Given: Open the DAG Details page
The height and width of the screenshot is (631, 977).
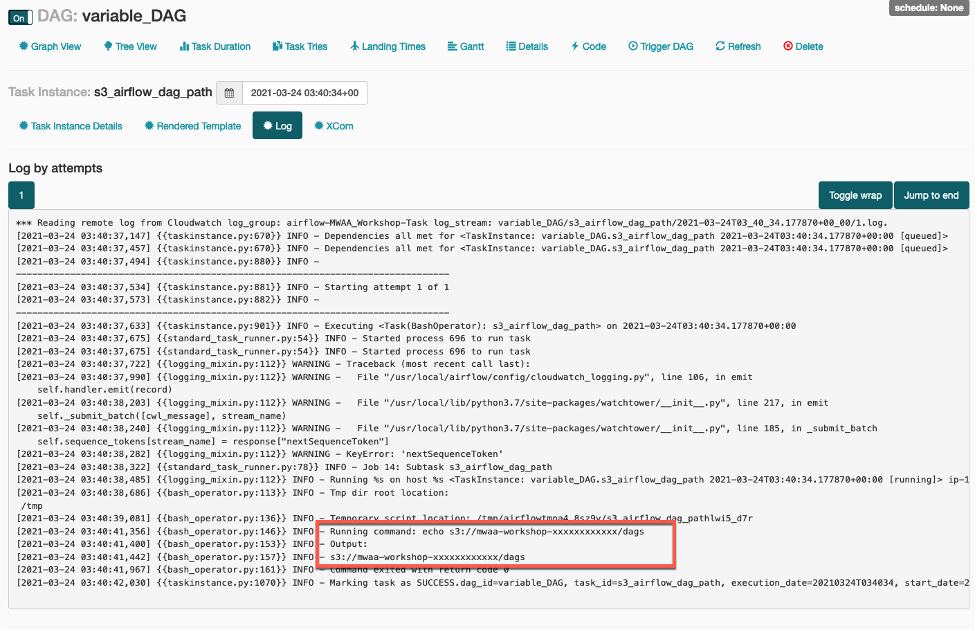Looking at the screenshot, I should click(527, 46).
